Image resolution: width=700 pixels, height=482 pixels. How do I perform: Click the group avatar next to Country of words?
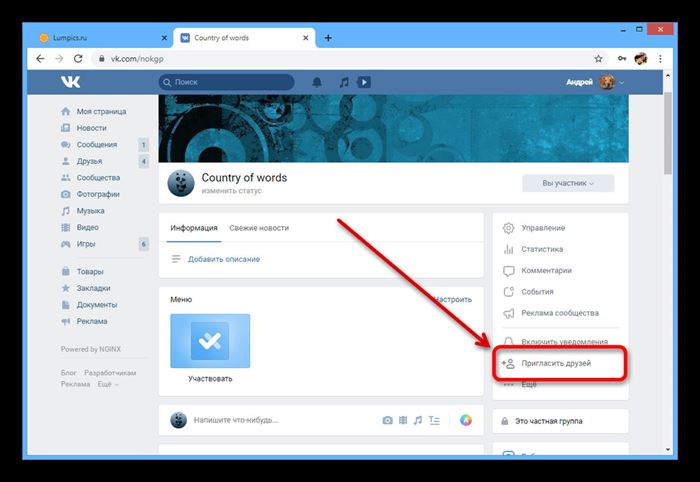[x=181, y=183]
